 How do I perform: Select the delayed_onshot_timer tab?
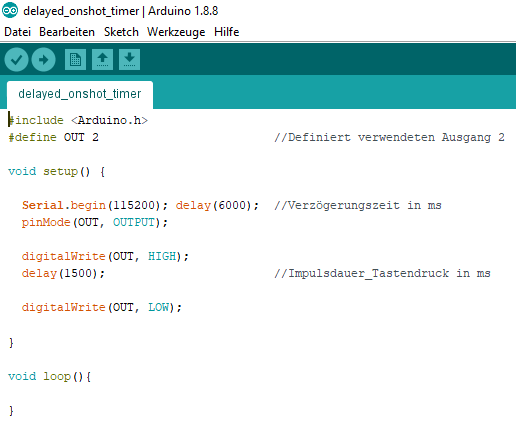[80, 94]
